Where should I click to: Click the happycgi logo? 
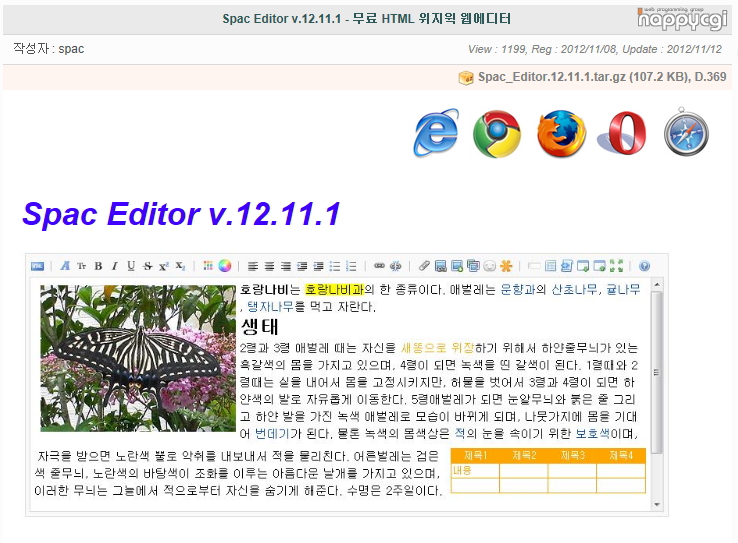(682, 19)
